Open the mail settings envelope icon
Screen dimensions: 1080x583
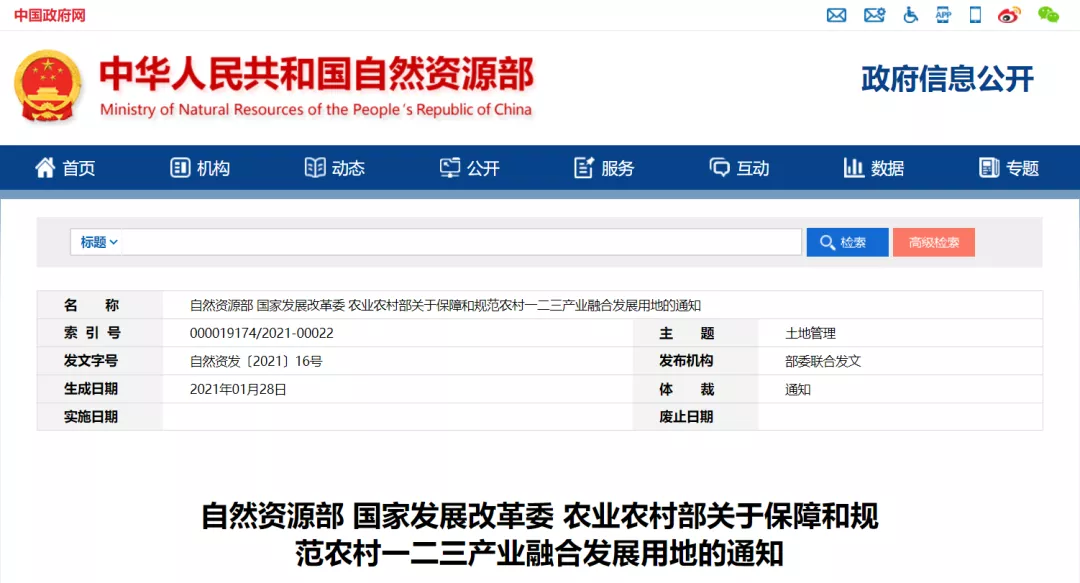[x=874, y=15]
